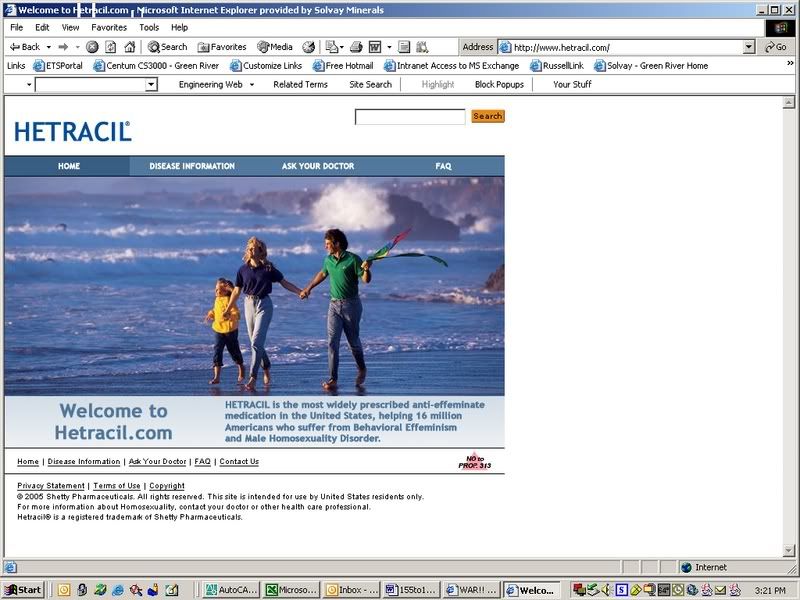Select the Disease Information nav tab
The width and height of the screenshot is (800, 600).
pyautogui.click(x=192, y=166)
